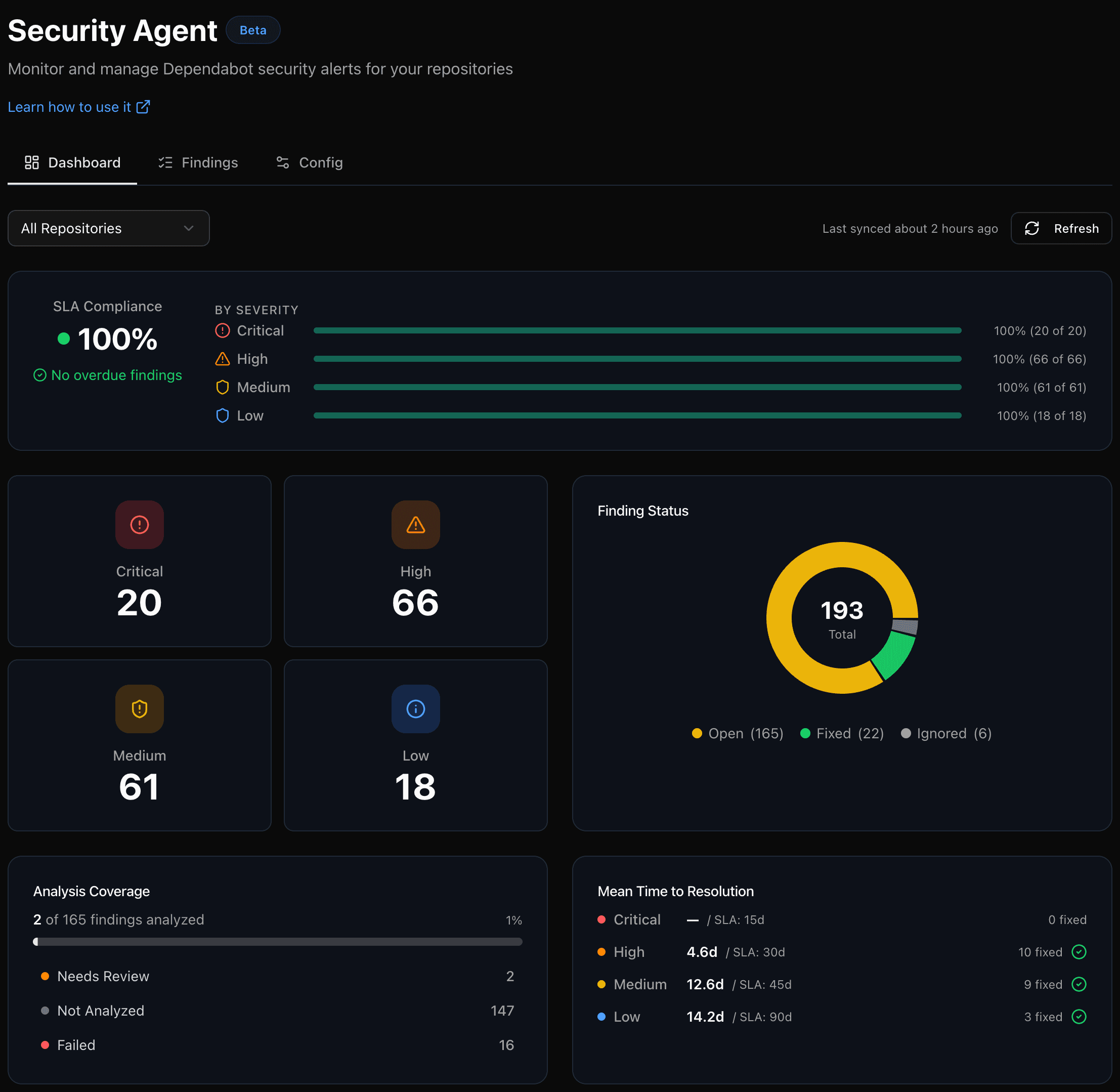Click the 193 Total in the donut center
This screenshot has width=1120, height=1092.
tap(842, 618)
